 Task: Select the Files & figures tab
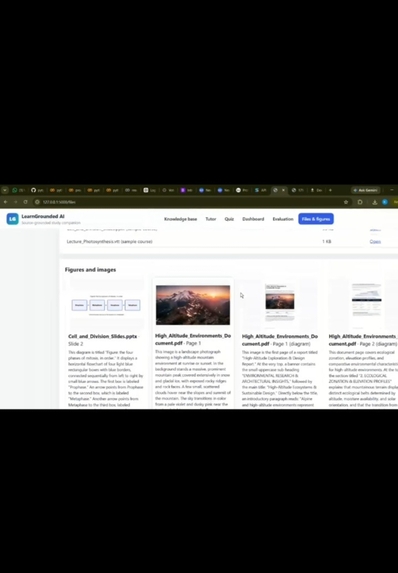click(316, 219)
